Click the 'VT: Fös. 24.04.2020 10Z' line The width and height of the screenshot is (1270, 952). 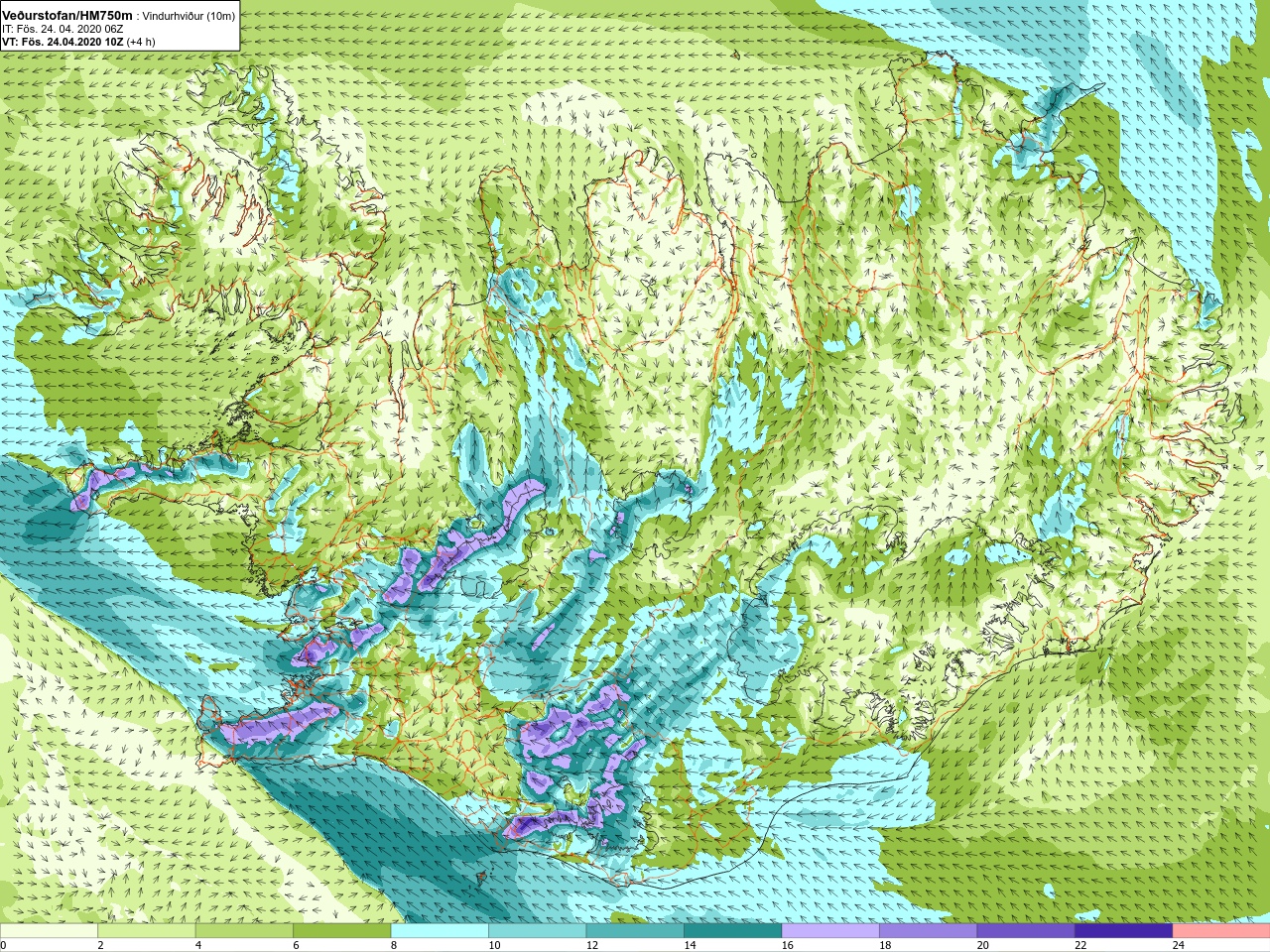pos(63,42)
